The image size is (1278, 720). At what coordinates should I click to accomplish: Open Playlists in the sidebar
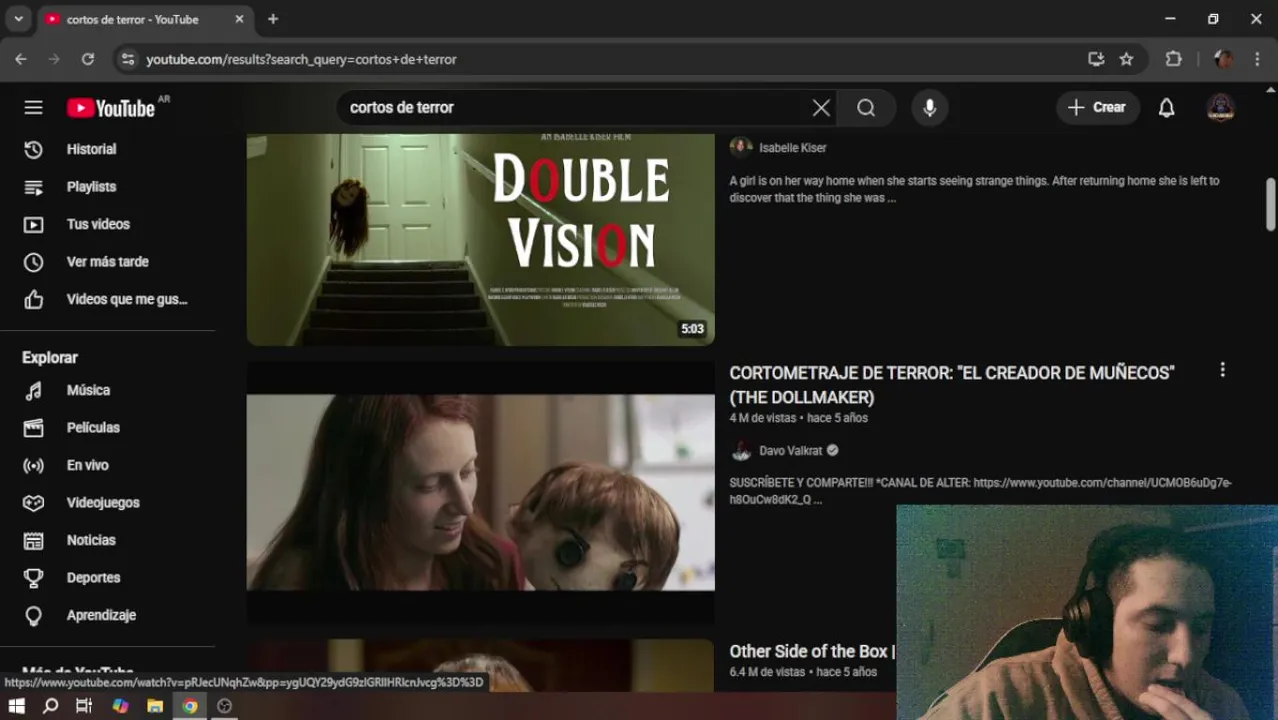[91, 187]
